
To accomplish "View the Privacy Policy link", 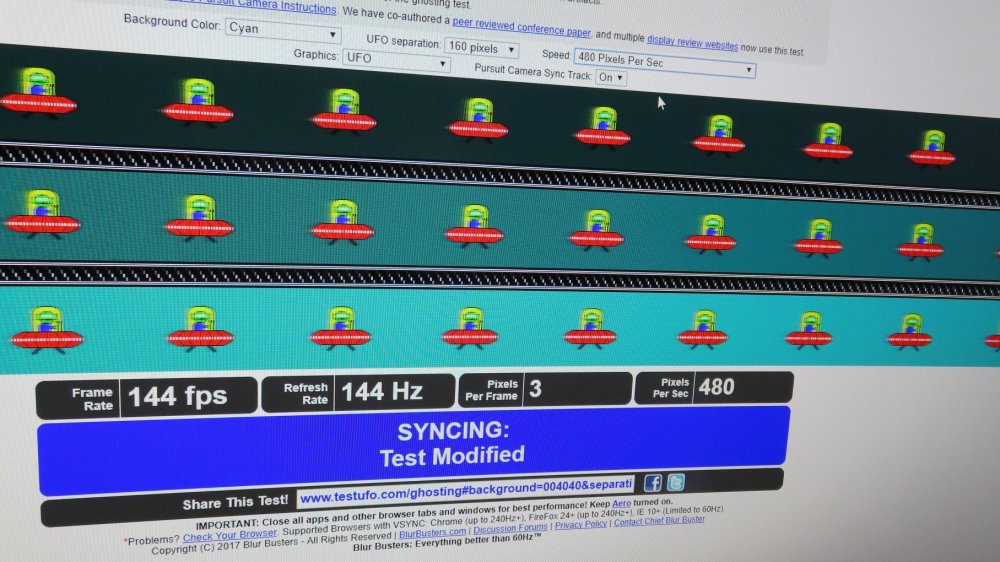I will pos(581,524).
